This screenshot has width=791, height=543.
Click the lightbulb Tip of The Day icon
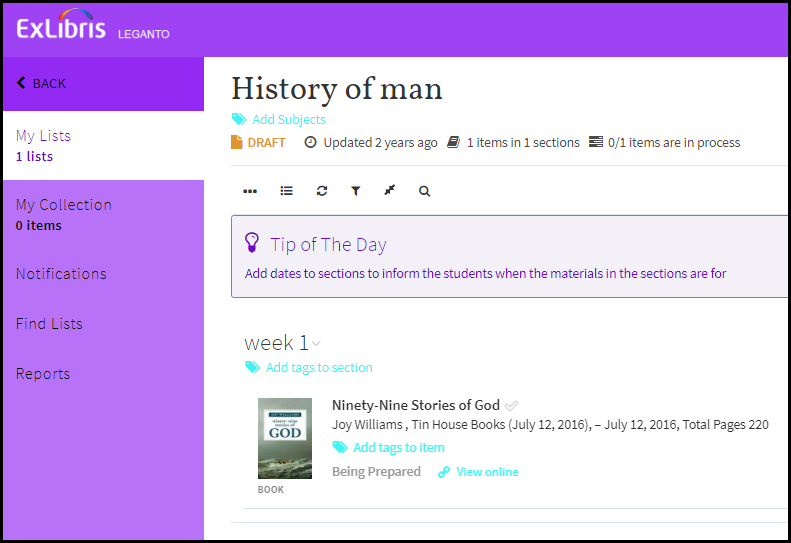[253, 244]
